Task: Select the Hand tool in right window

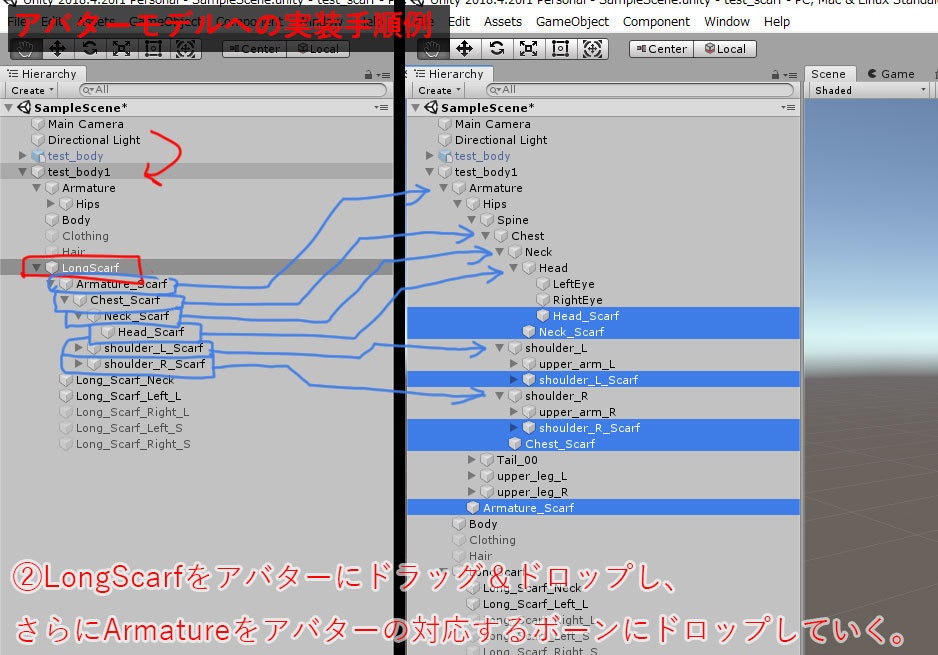Action: [432, 48]
